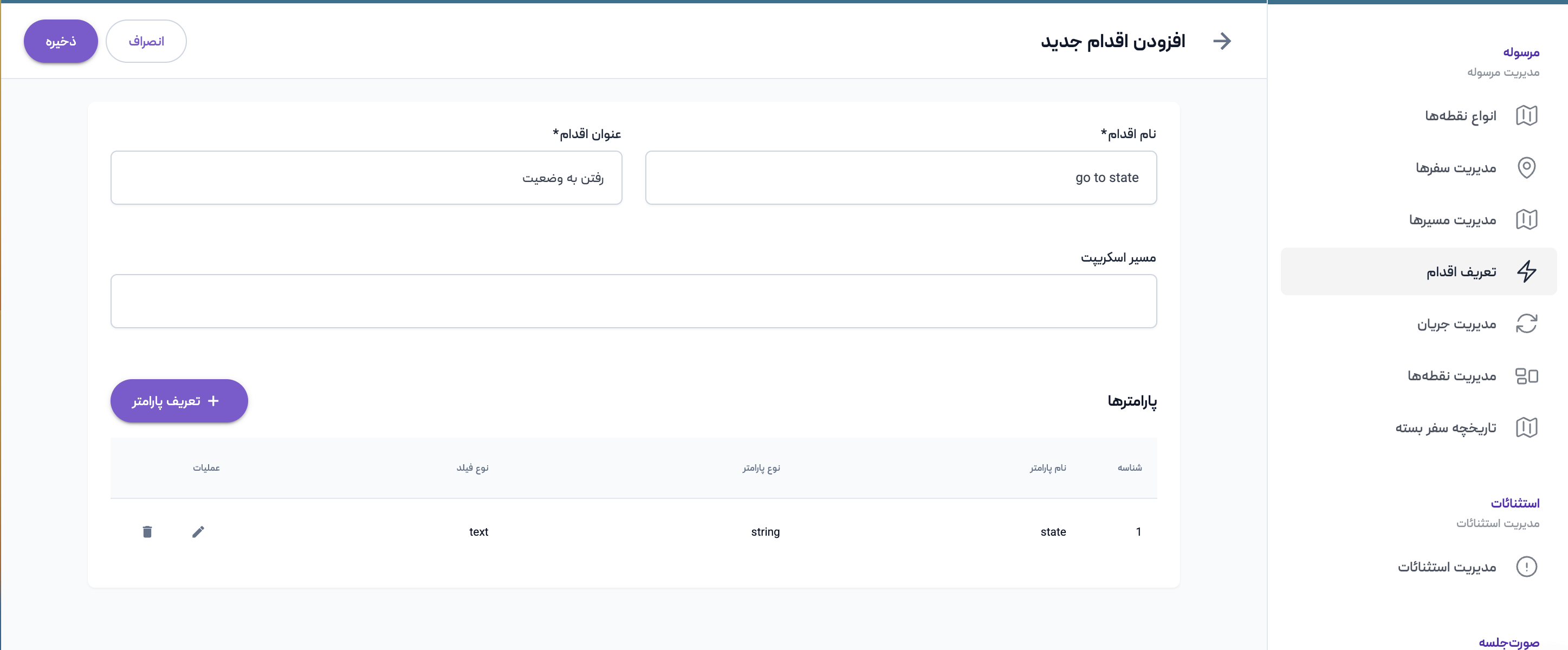Focus the نام اقدام input field
Image resolution: width=1568 pixels, height=650 pixels.
click(900, 178)
